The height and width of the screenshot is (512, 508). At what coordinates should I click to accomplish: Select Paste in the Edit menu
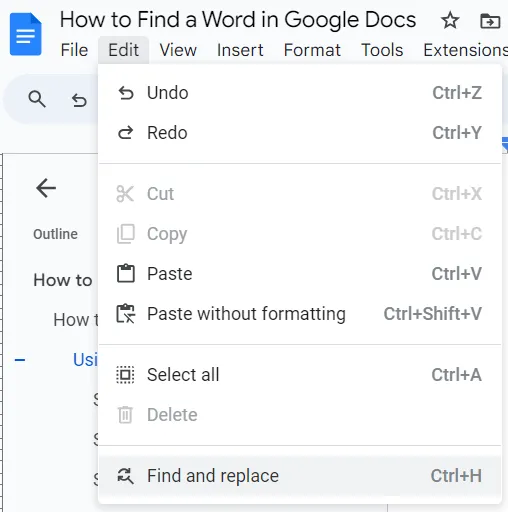(x=300, y=274)
